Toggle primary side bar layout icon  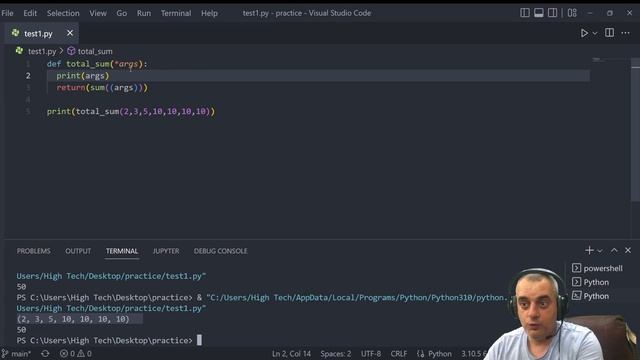(525, 13)
